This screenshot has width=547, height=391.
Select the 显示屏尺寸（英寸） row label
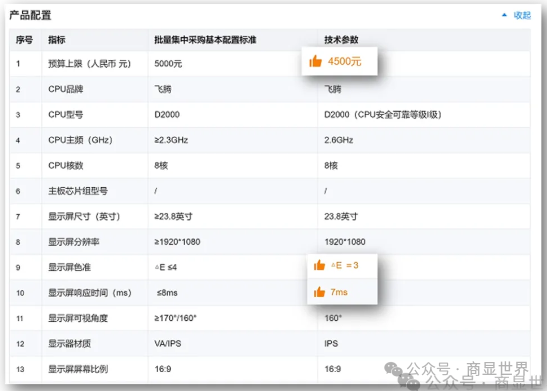84,217
